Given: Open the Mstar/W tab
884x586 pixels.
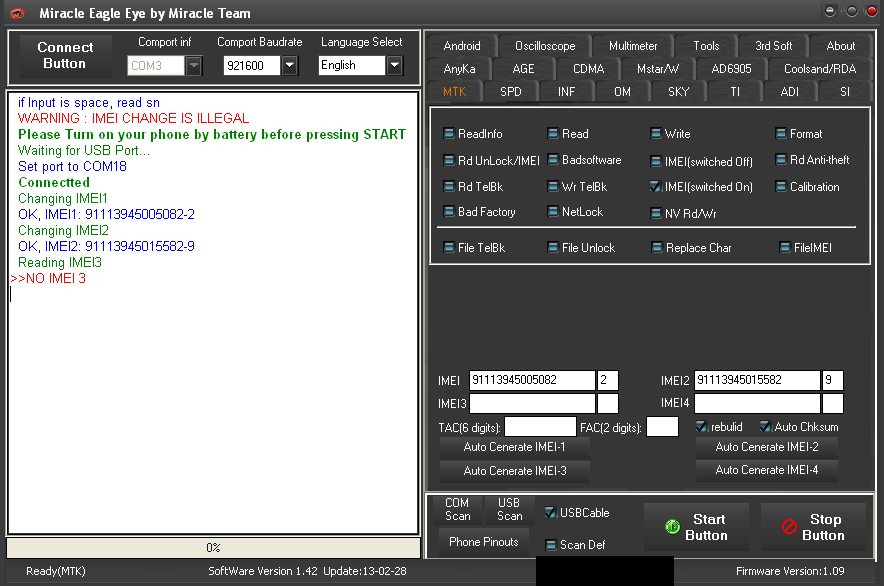Looking at the screenshot, I should pyautogui.click(x=657, y=69).
